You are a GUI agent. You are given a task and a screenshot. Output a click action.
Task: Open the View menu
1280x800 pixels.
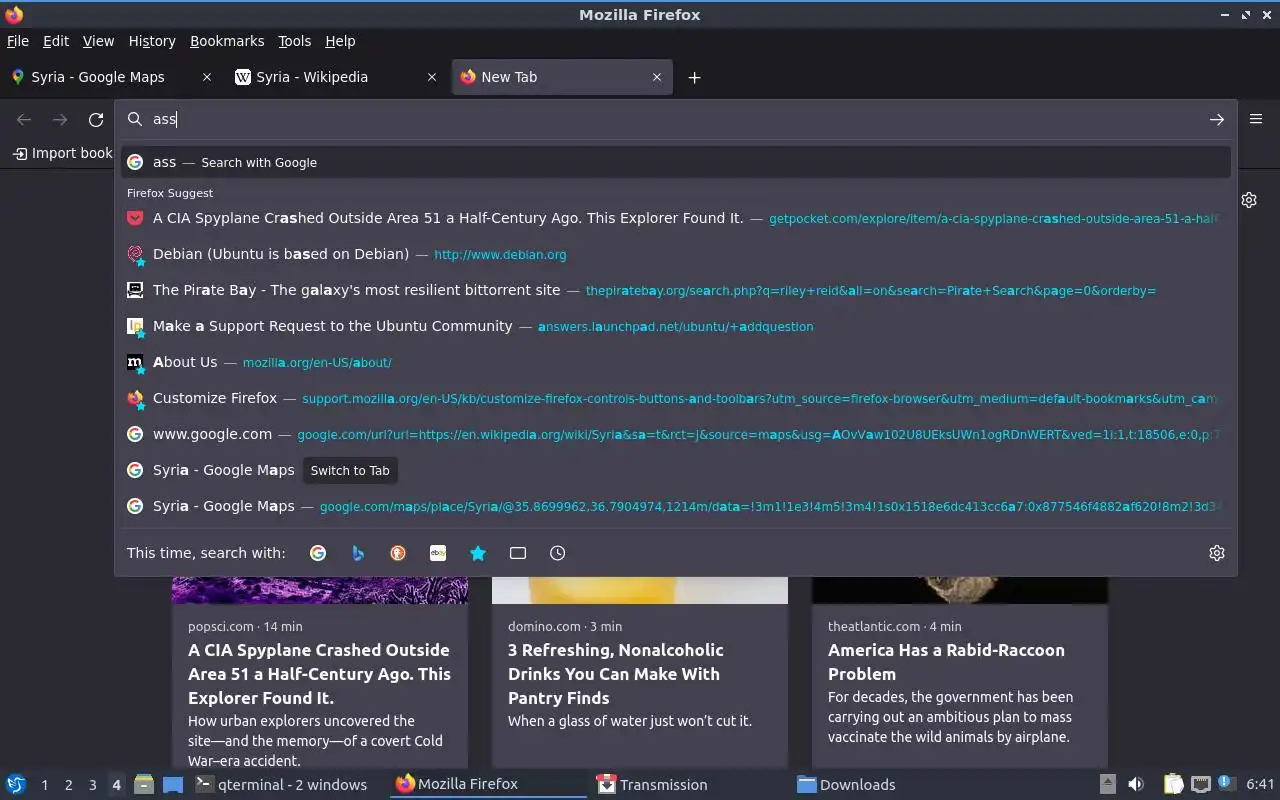pos(98,41)
